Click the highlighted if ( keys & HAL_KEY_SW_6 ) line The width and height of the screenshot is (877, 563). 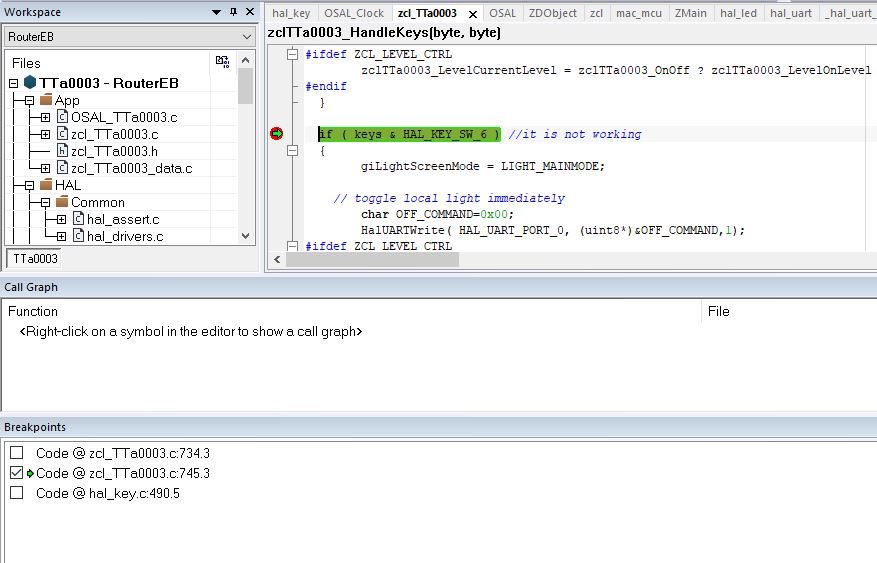pyautogui.click(x=409, y=134)
